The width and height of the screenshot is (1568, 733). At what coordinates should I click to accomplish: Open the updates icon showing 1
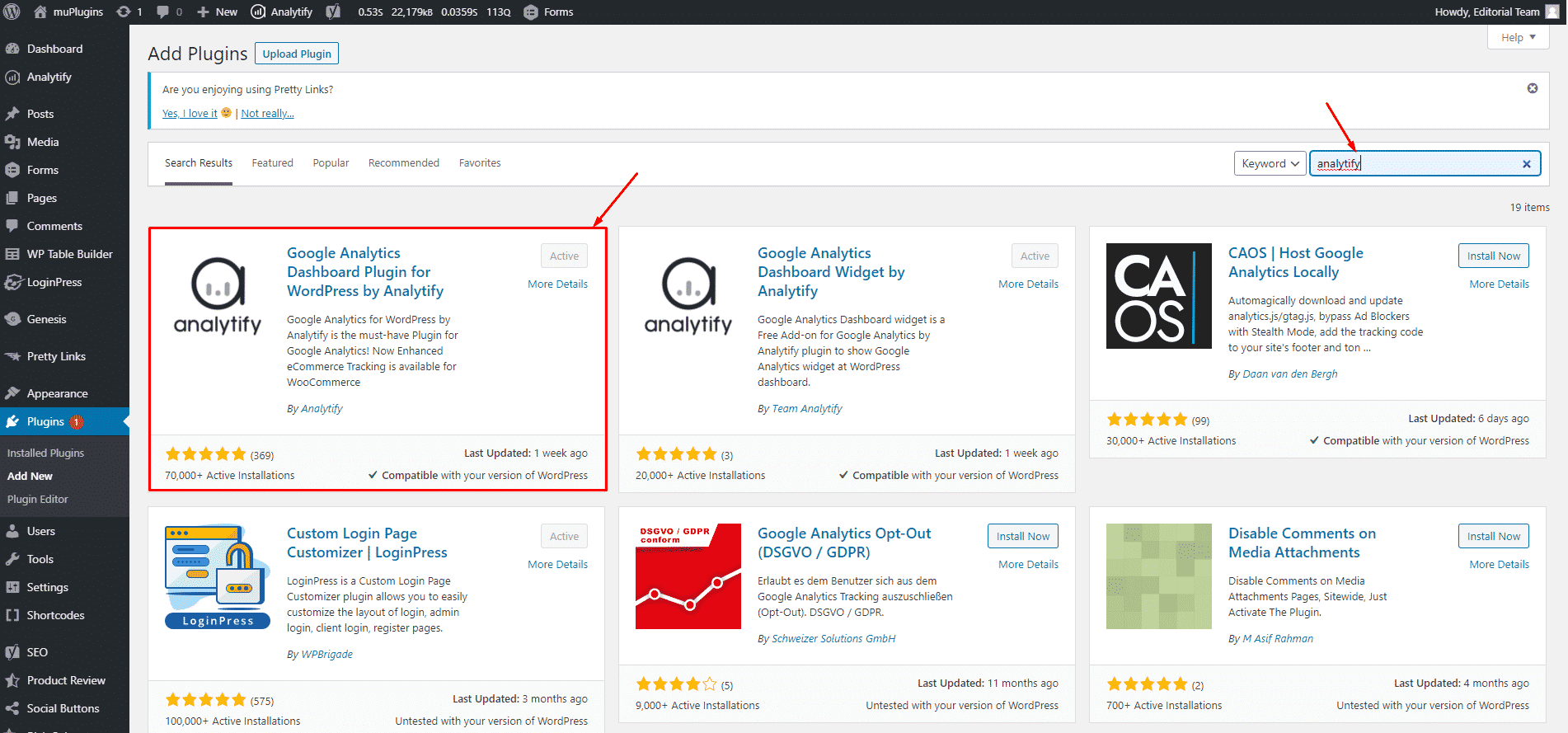pyautogui.click(x=124, y=12)
